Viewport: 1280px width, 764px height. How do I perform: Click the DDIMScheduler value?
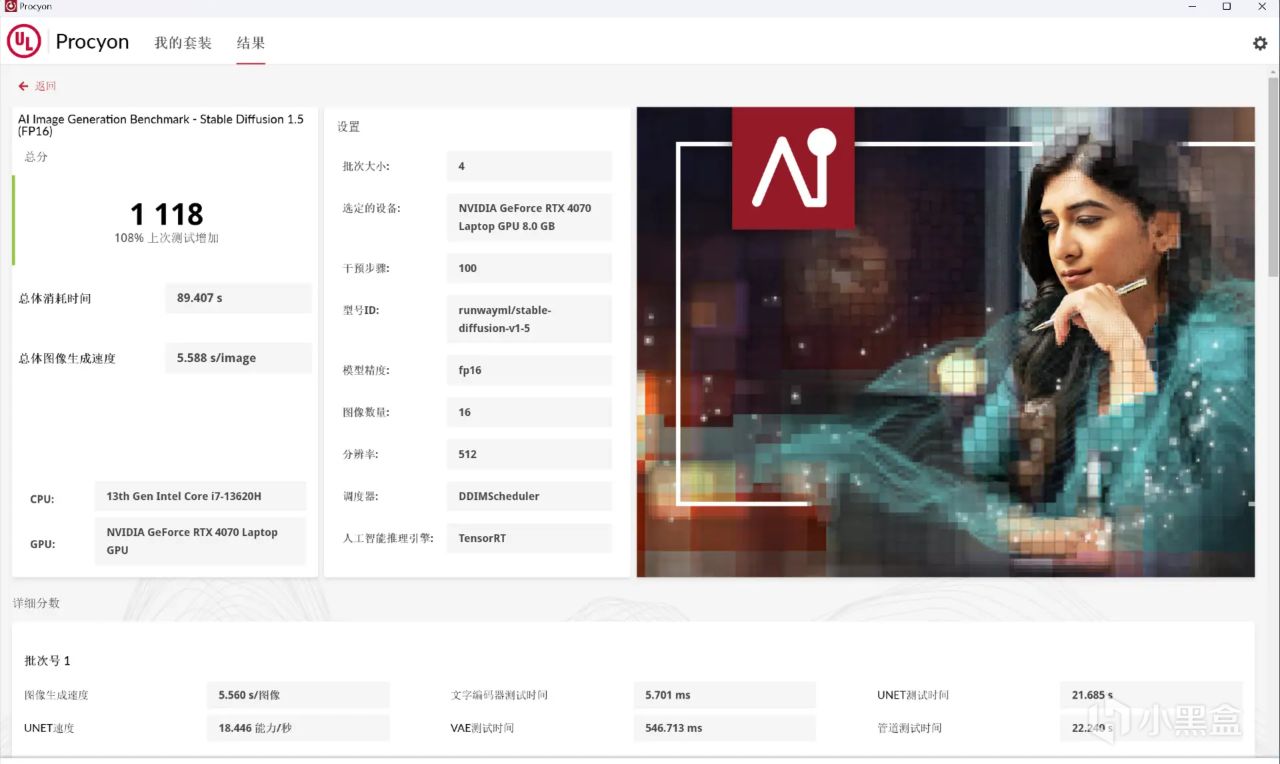point(529,496)
